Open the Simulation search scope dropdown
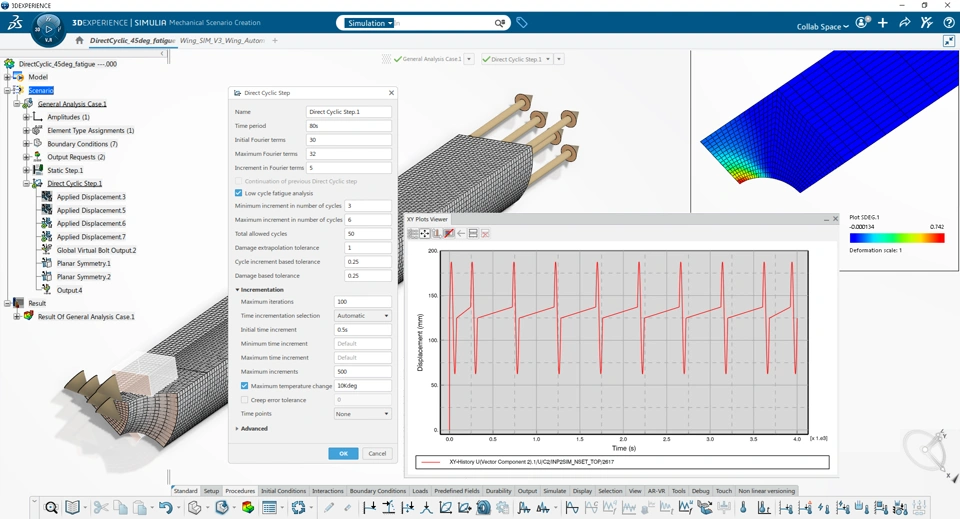 click(369, 23)
